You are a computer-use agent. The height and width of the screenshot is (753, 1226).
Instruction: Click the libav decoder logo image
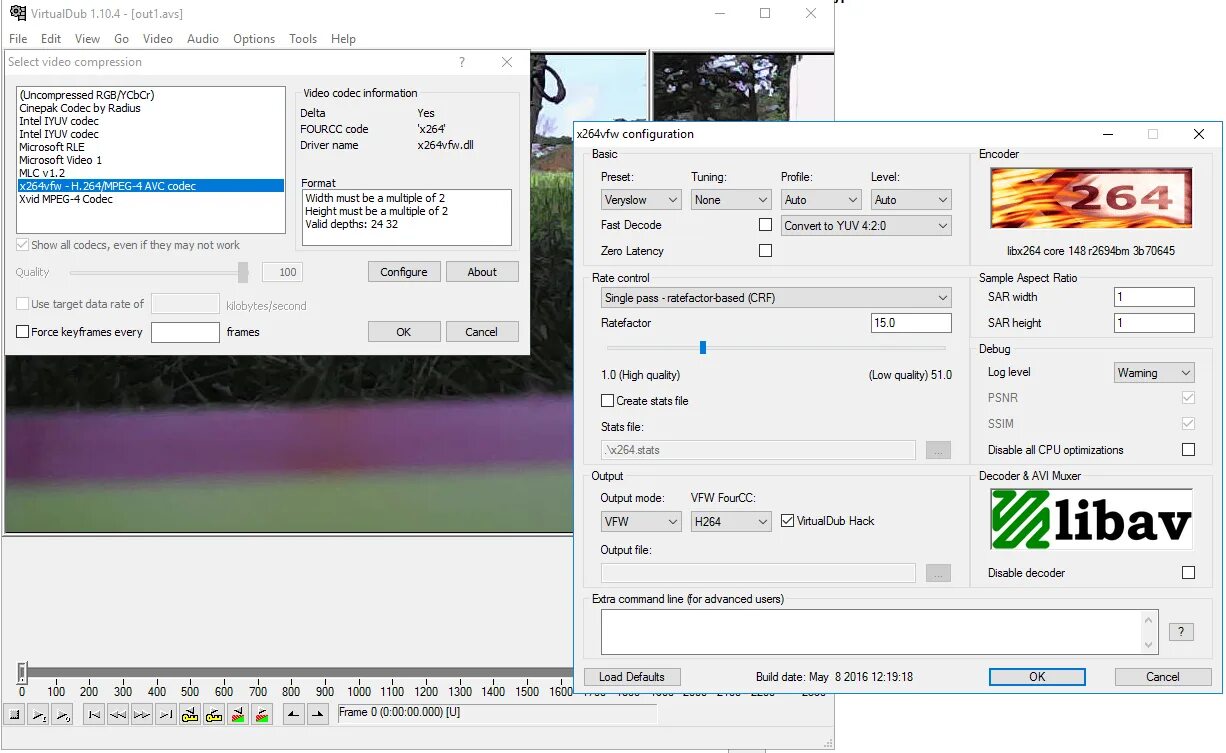tap(1091, 519)
